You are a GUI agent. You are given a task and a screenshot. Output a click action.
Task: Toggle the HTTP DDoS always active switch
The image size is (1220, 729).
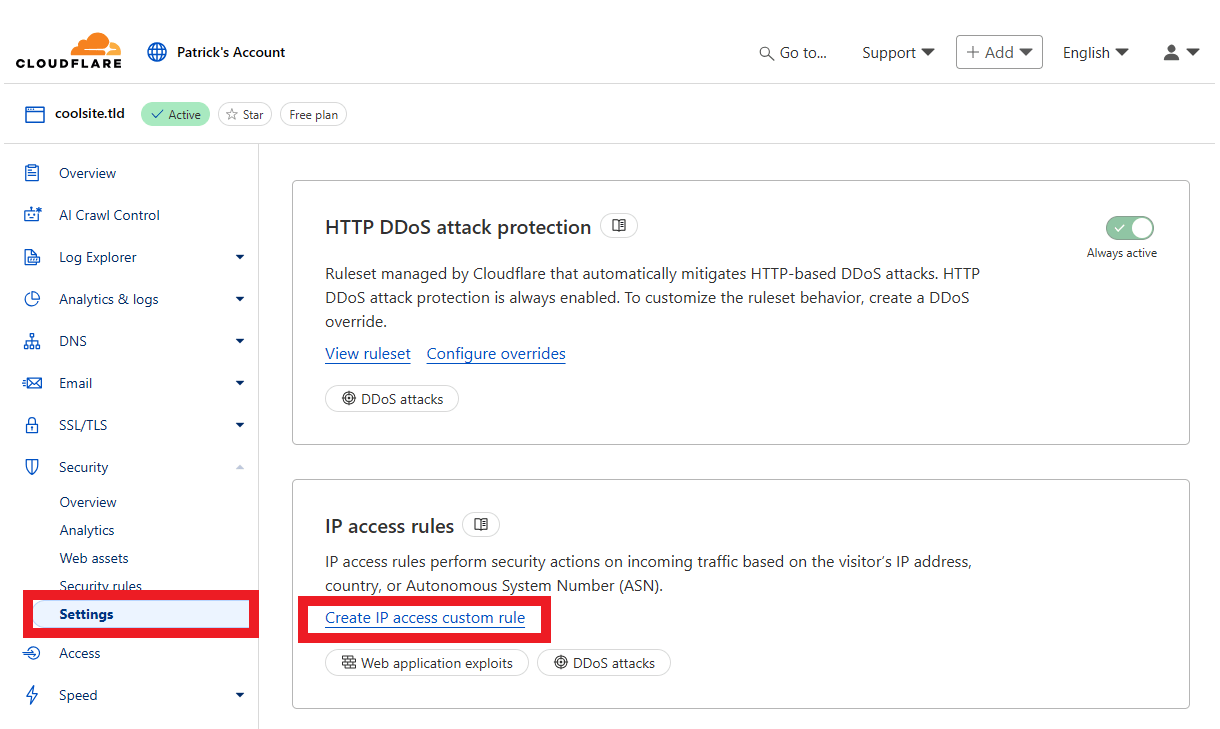point(1129,228)
